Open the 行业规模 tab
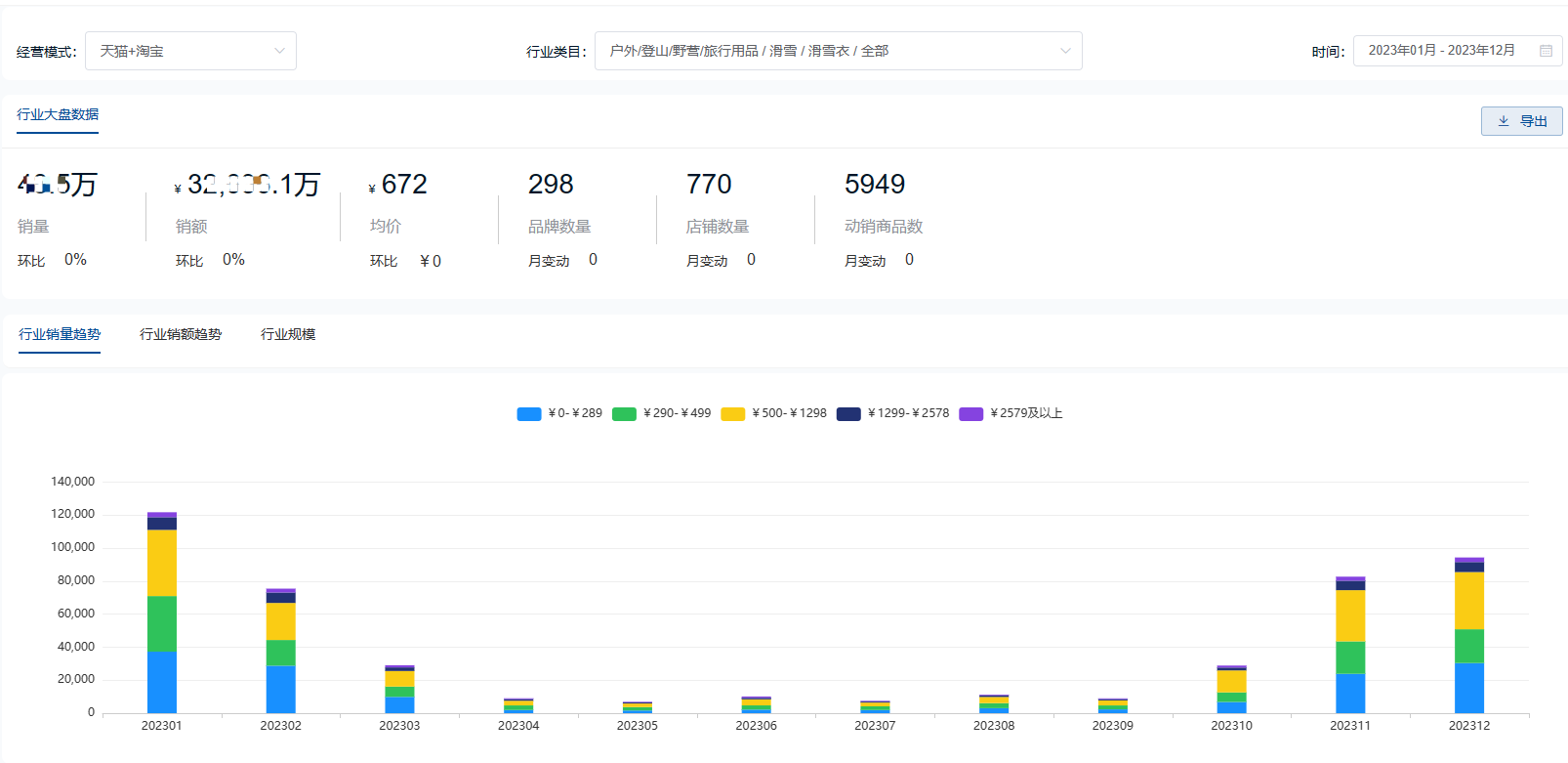The height and width of the screenshot is (763, 1568). click(x=288, y=334)
